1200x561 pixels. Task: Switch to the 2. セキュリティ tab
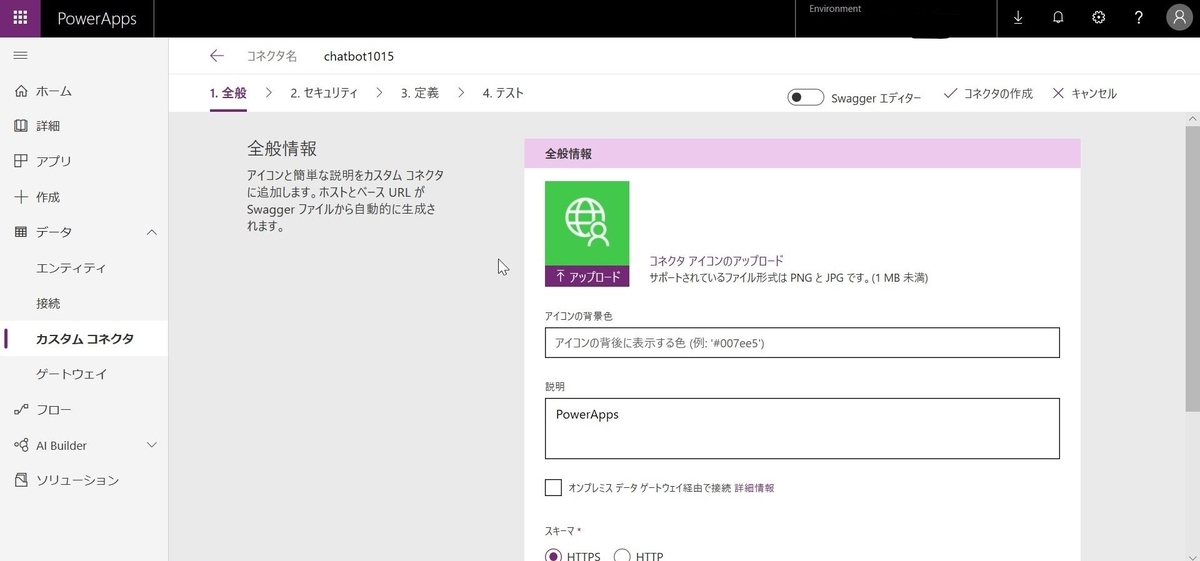click(324, 93)
